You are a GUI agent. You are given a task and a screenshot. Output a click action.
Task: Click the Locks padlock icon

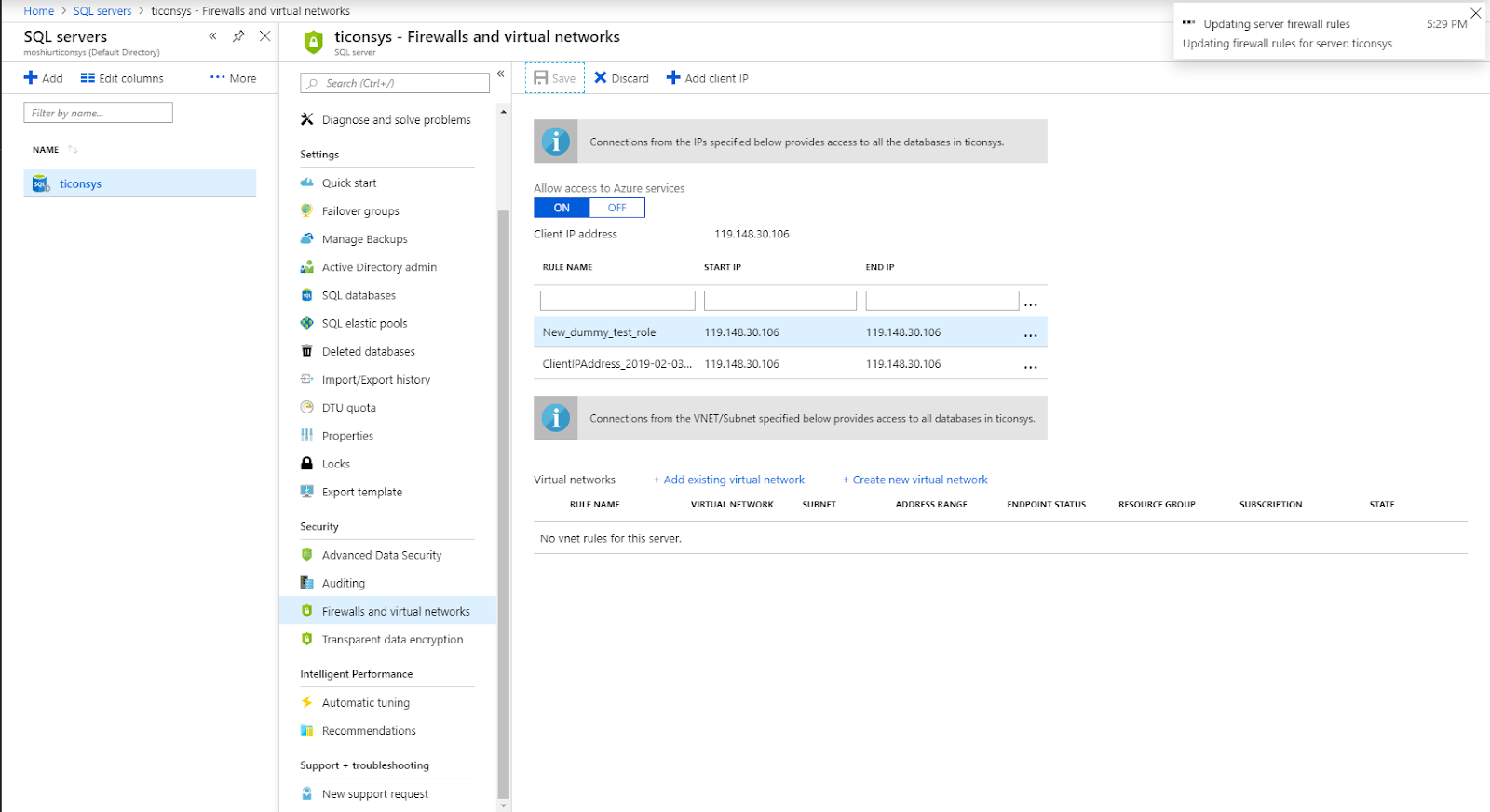pyautogui.click(x=306, y=463)
